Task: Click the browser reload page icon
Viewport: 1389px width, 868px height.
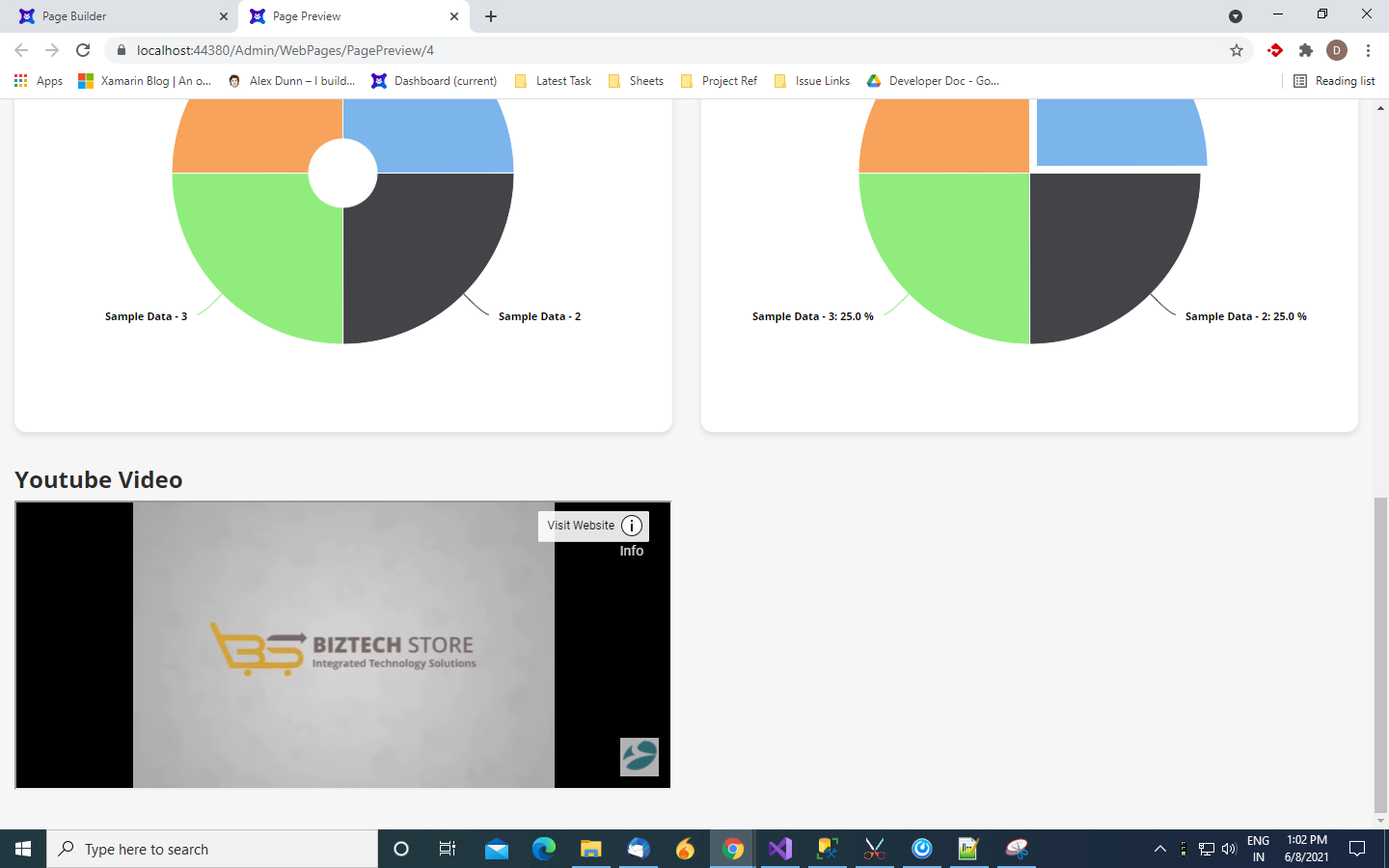Action: (83, 50)
